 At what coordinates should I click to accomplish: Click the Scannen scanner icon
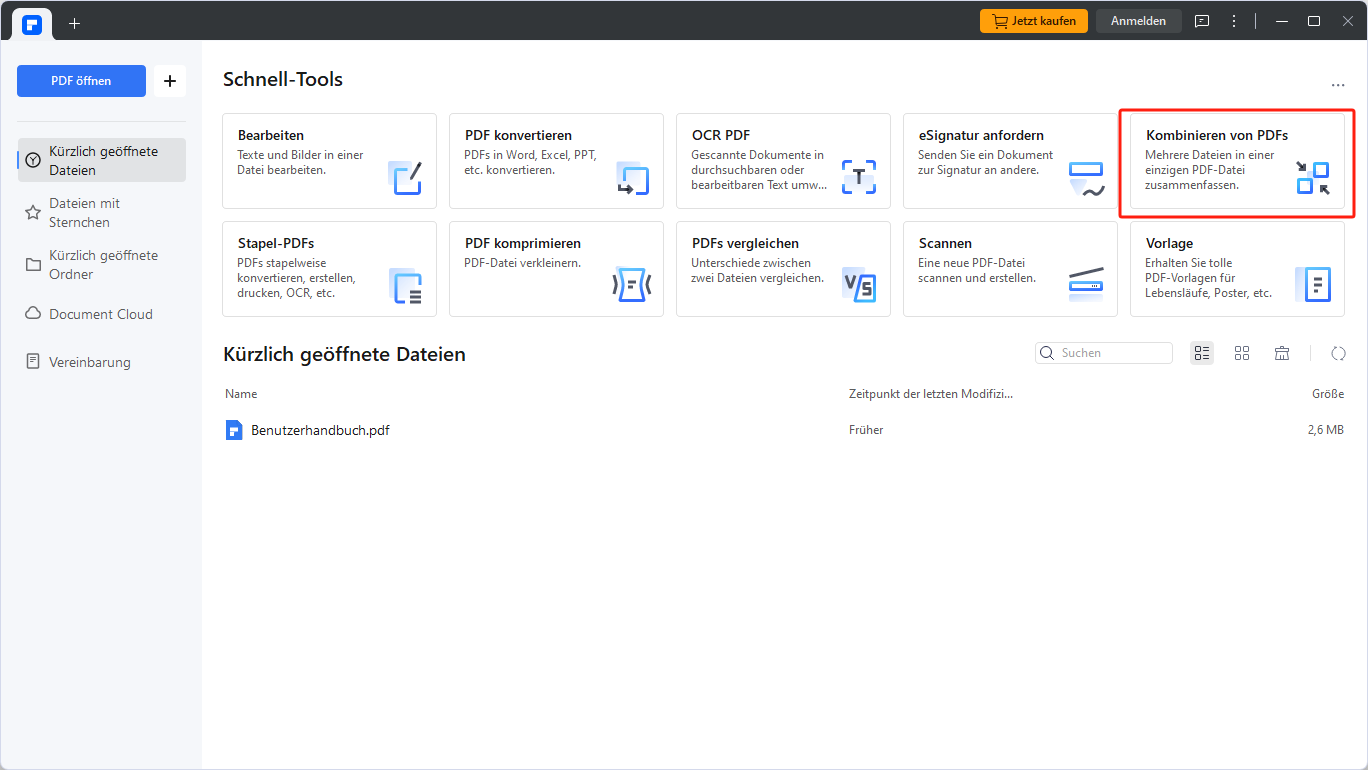coord(1086,285)
